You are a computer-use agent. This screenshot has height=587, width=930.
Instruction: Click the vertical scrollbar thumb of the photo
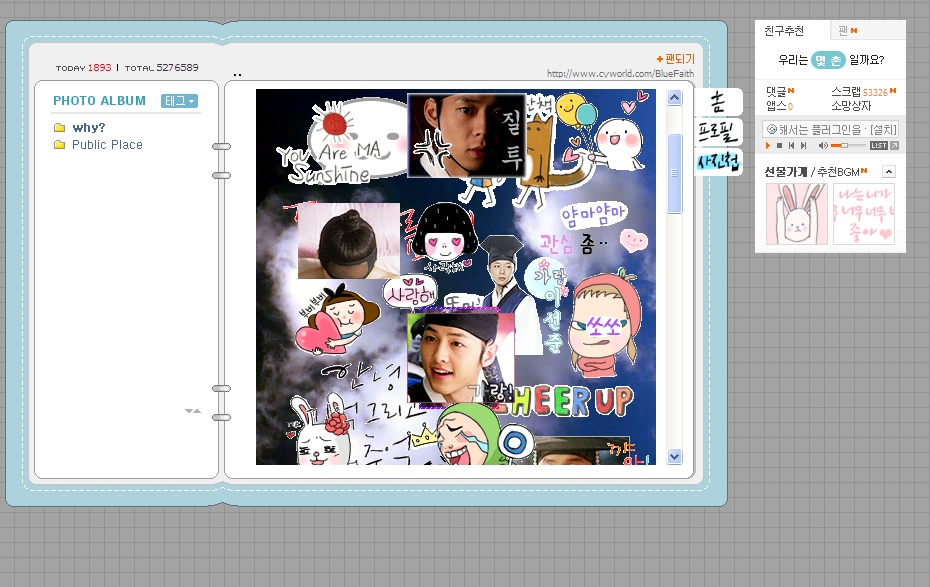tap(674, 173)
